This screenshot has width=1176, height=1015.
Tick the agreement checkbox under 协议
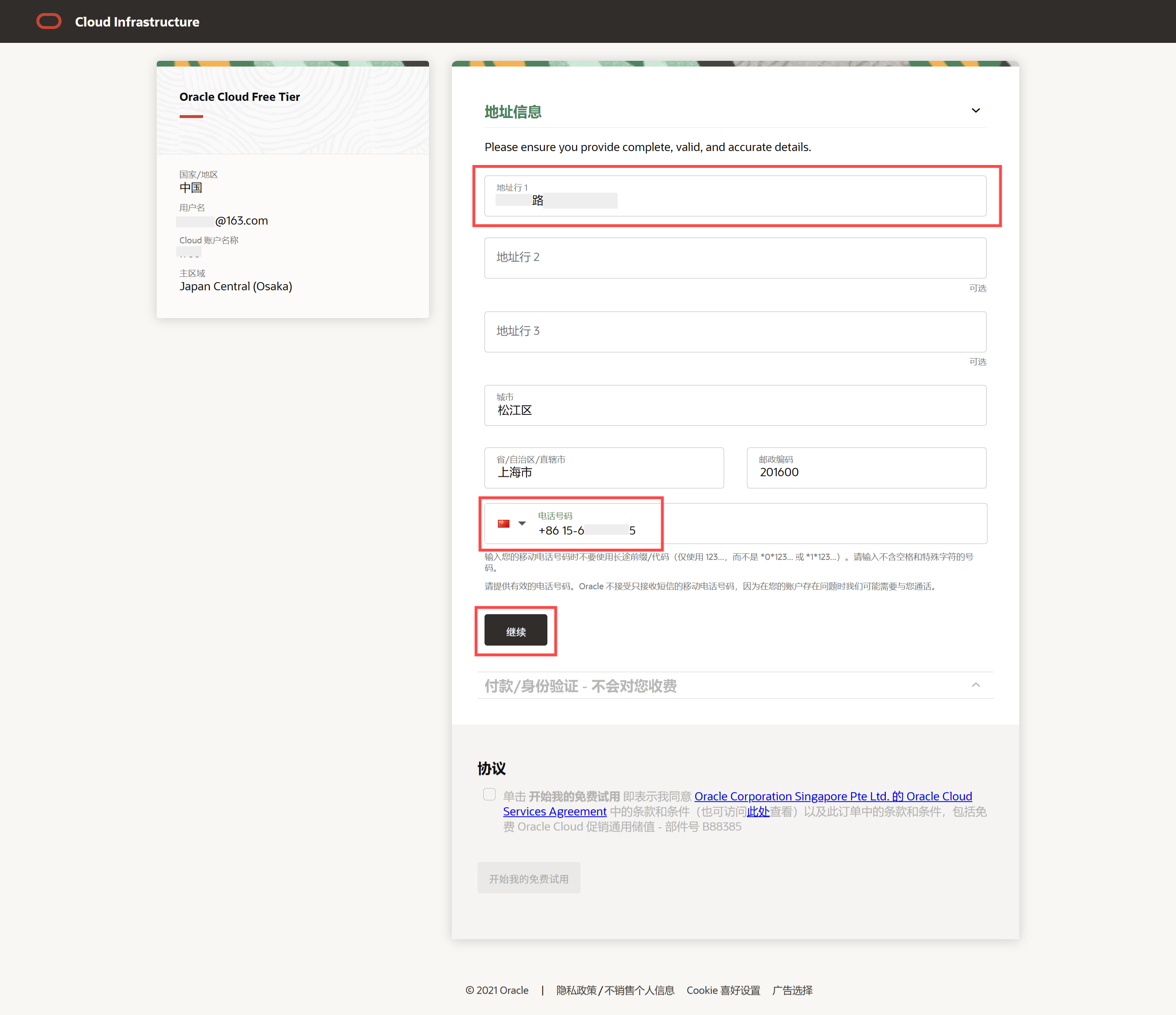click(x=489, y=794)
